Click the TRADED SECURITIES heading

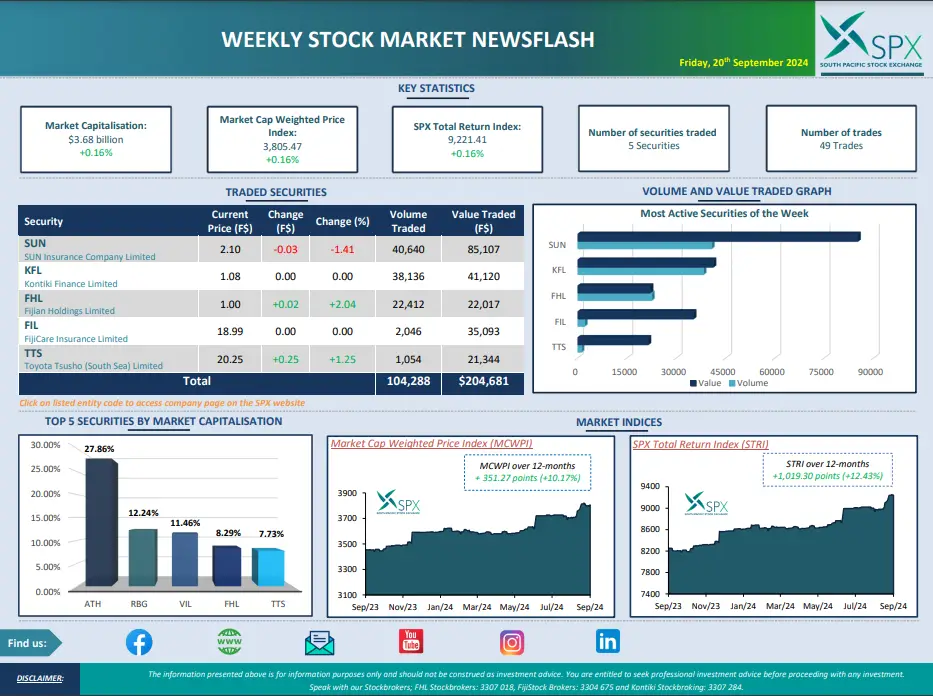pos(276,192)
